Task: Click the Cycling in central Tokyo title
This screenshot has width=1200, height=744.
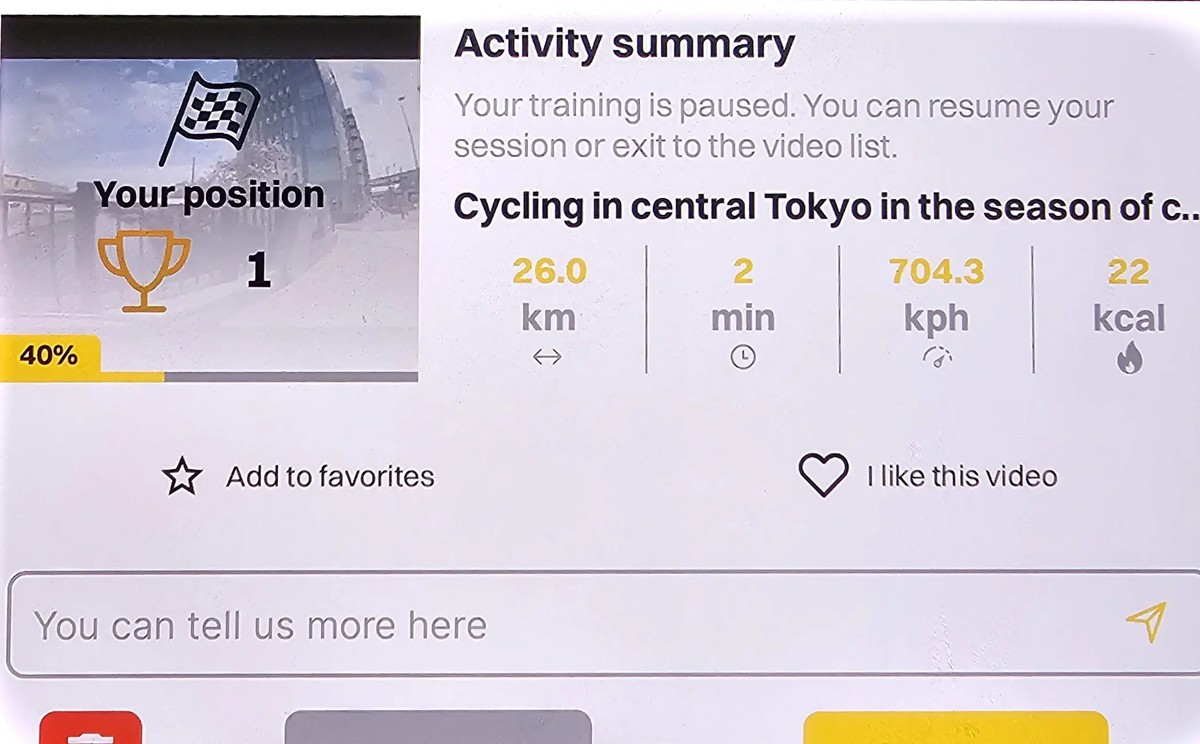Action: [x=825, y=208]
